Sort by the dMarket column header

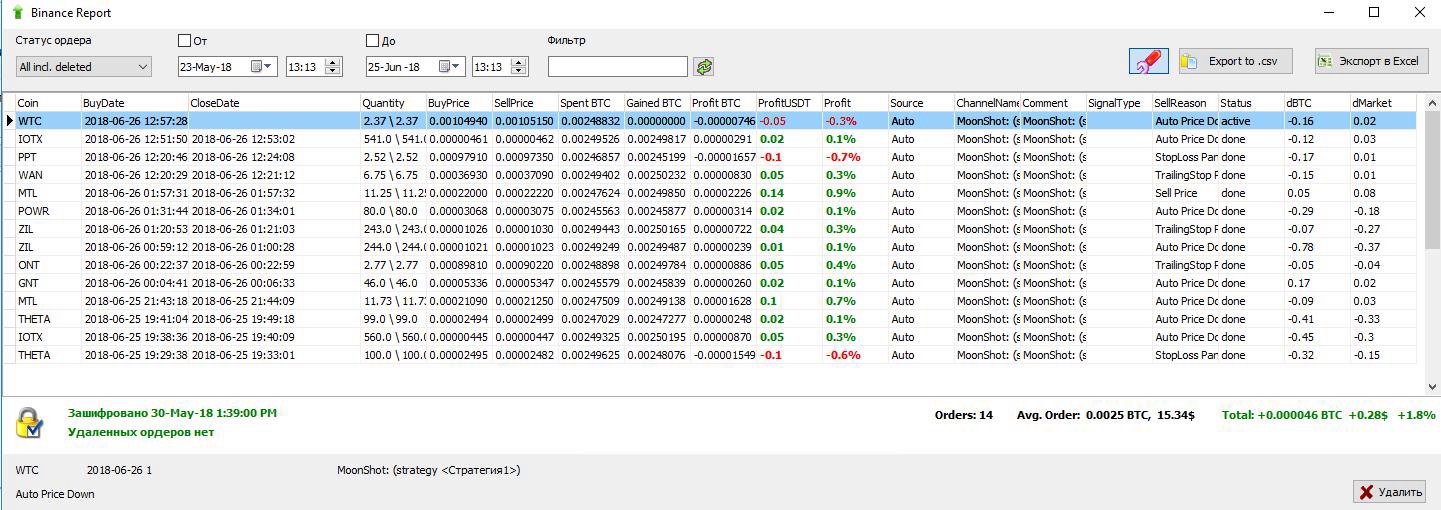coord(1383,103)
